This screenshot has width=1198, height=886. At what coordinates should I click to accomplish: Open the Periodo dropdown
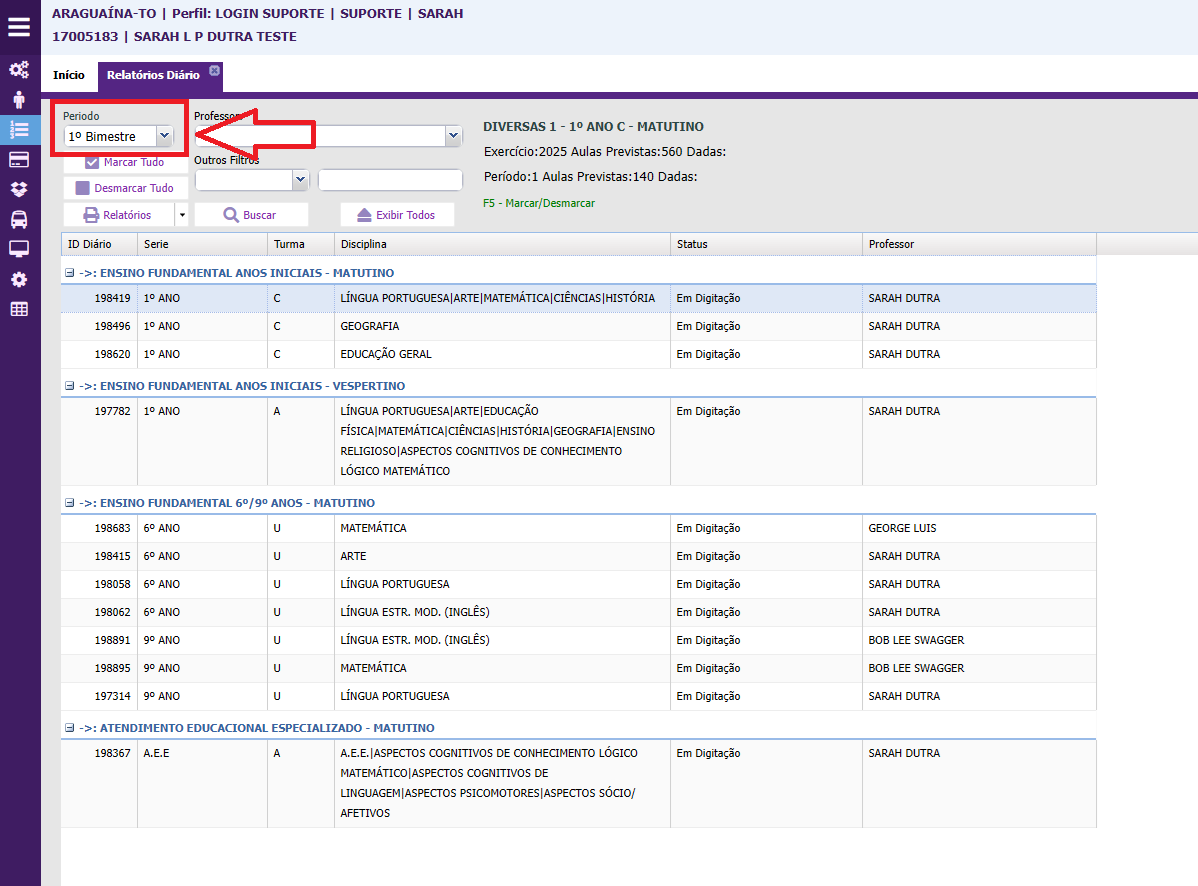tap(165, 136)
